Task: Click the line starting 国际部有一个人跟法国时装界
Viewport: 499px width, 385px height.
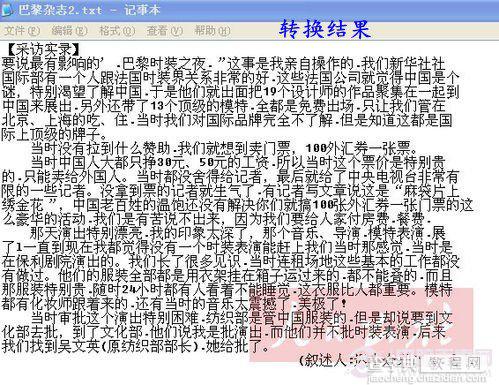Action: [x=230, y=78]
